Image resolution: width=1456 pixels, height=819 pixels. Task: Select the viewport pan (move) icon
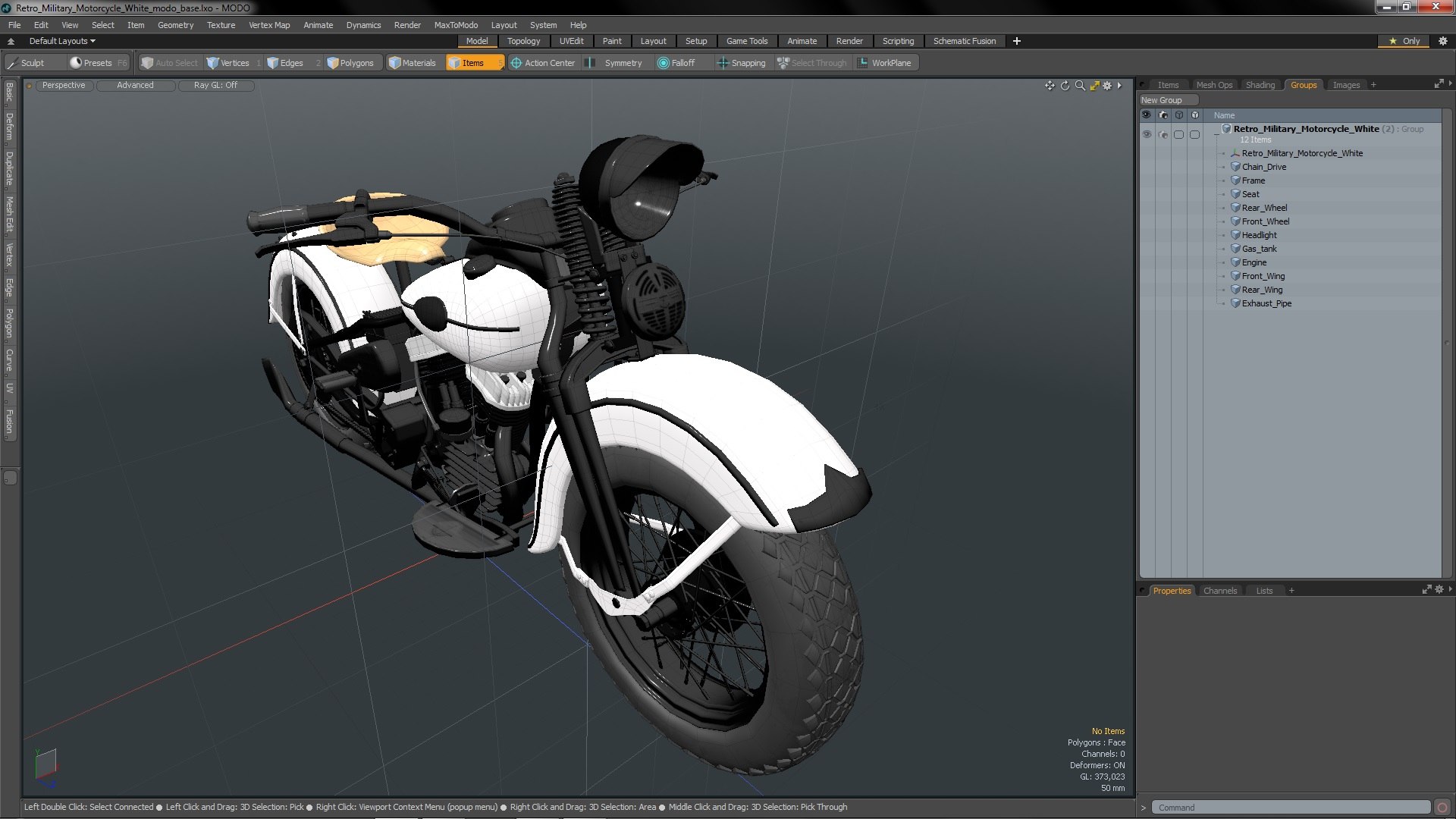pyautogui.click(x=1050, y=86)
